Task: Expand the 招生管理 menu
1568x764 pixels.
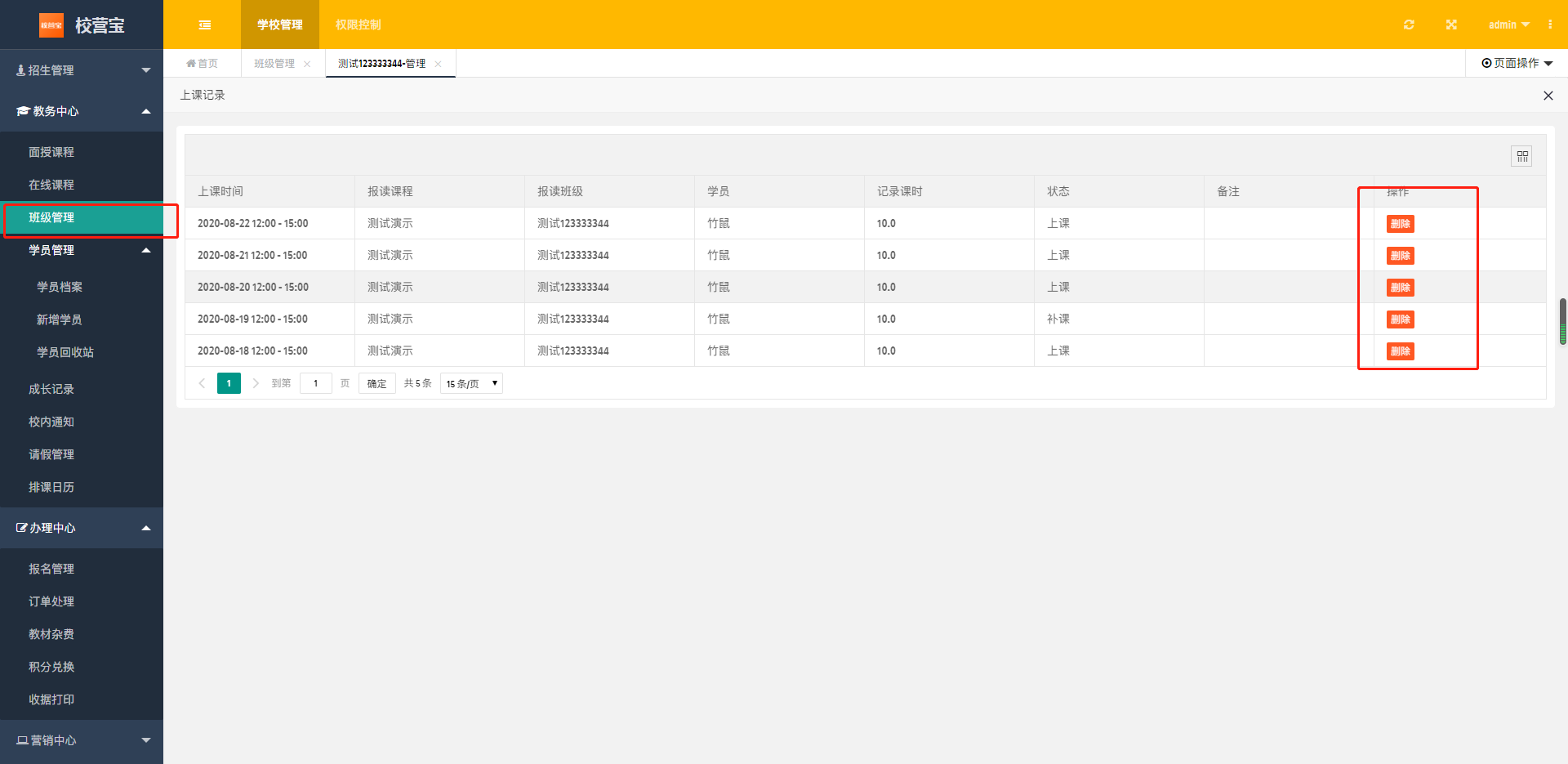Action: [82, 70]
